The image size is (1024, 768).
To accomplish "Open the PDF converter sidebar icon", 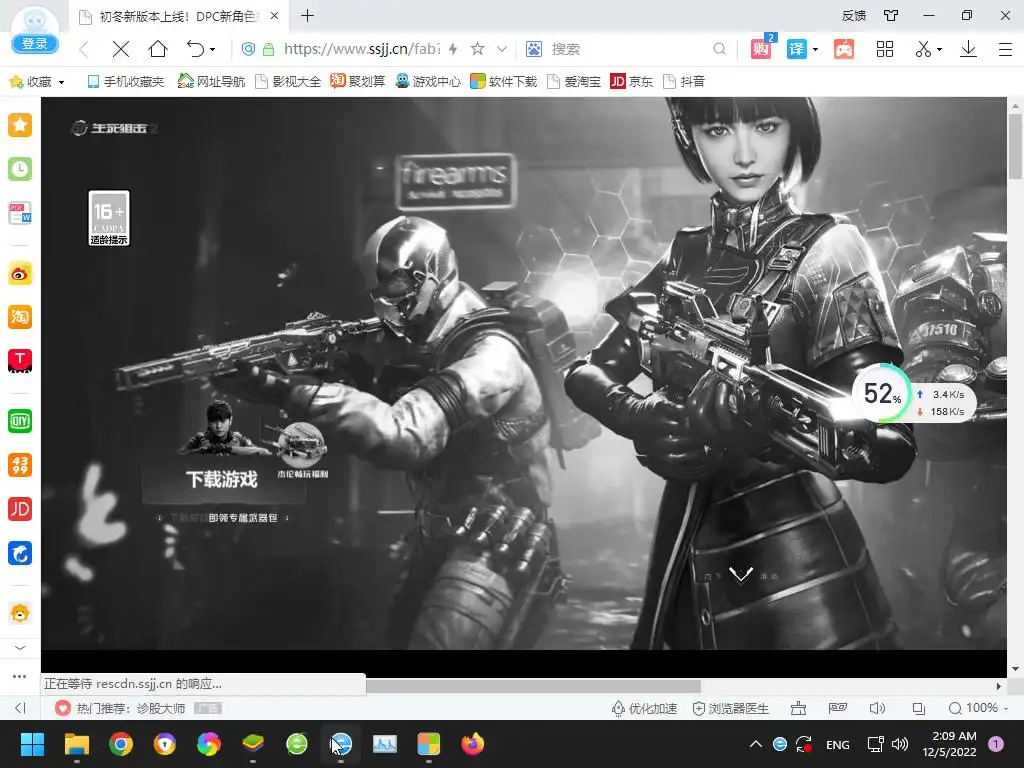I will tap(20, 213).
